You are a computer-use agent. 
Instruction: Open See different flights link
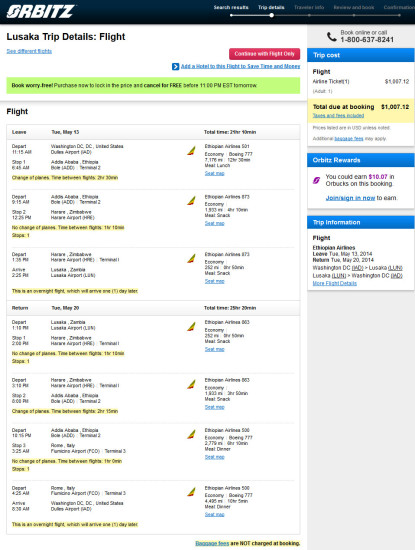[x=29, y=51]
